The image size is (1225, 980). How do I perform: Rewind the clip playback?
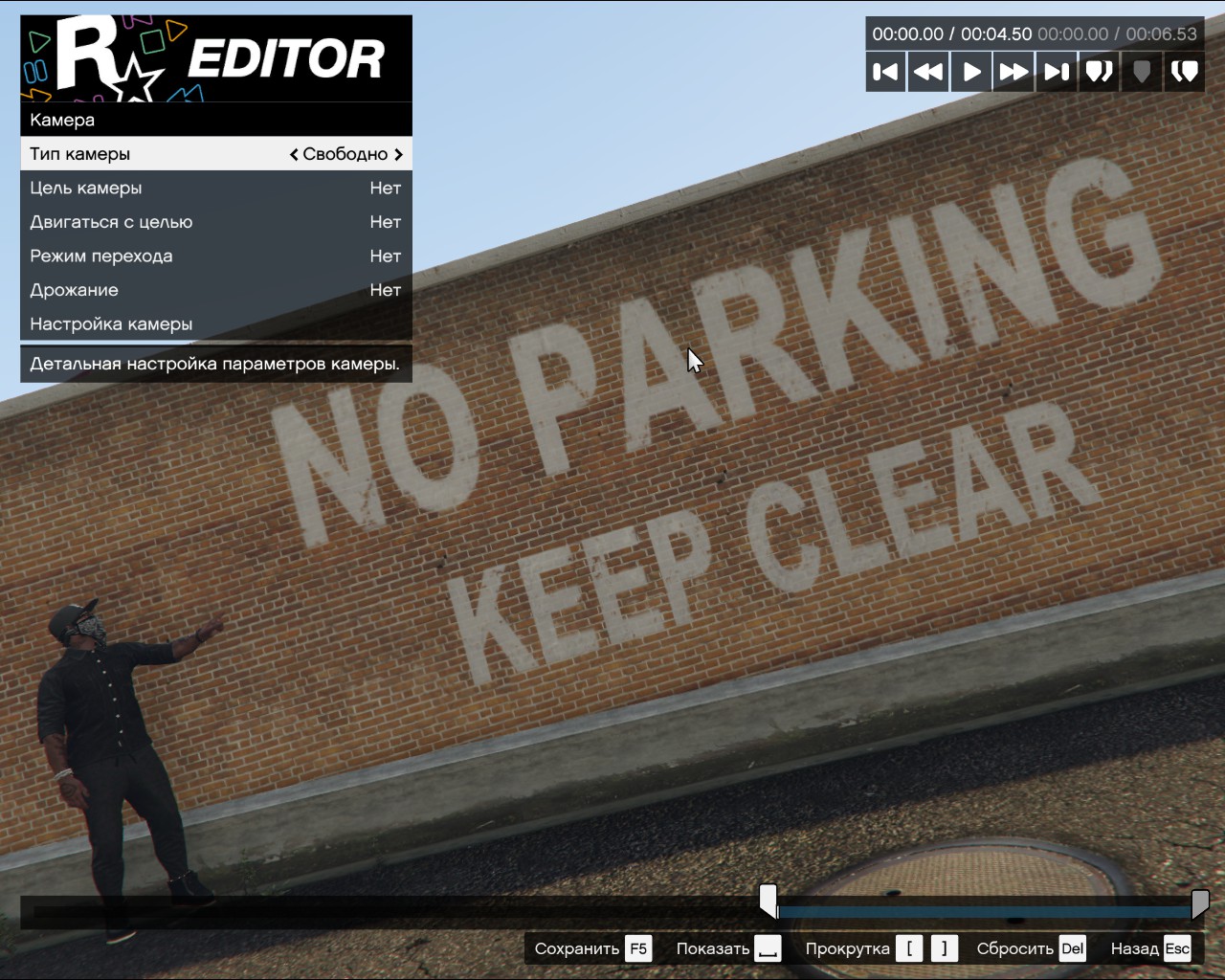pyautogui.click(x=928, y=72)
